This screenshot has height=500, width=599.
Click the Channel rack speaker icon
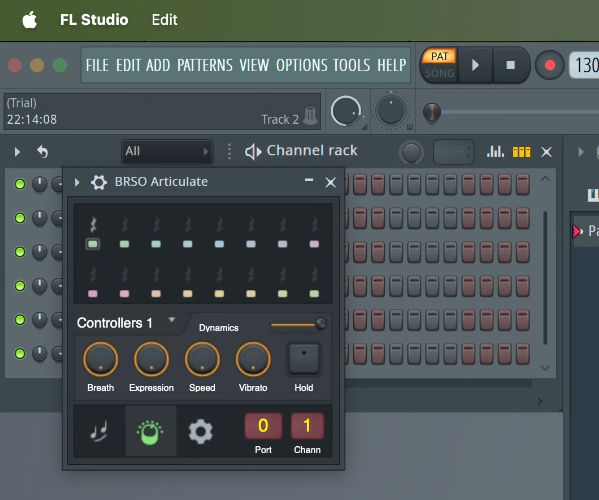(253, 152)
